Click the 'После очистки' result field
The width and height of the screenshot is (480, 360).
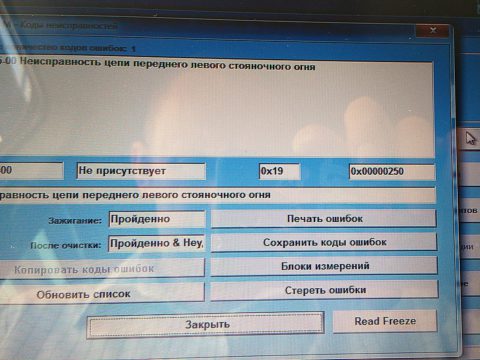[x=156, y=243]
